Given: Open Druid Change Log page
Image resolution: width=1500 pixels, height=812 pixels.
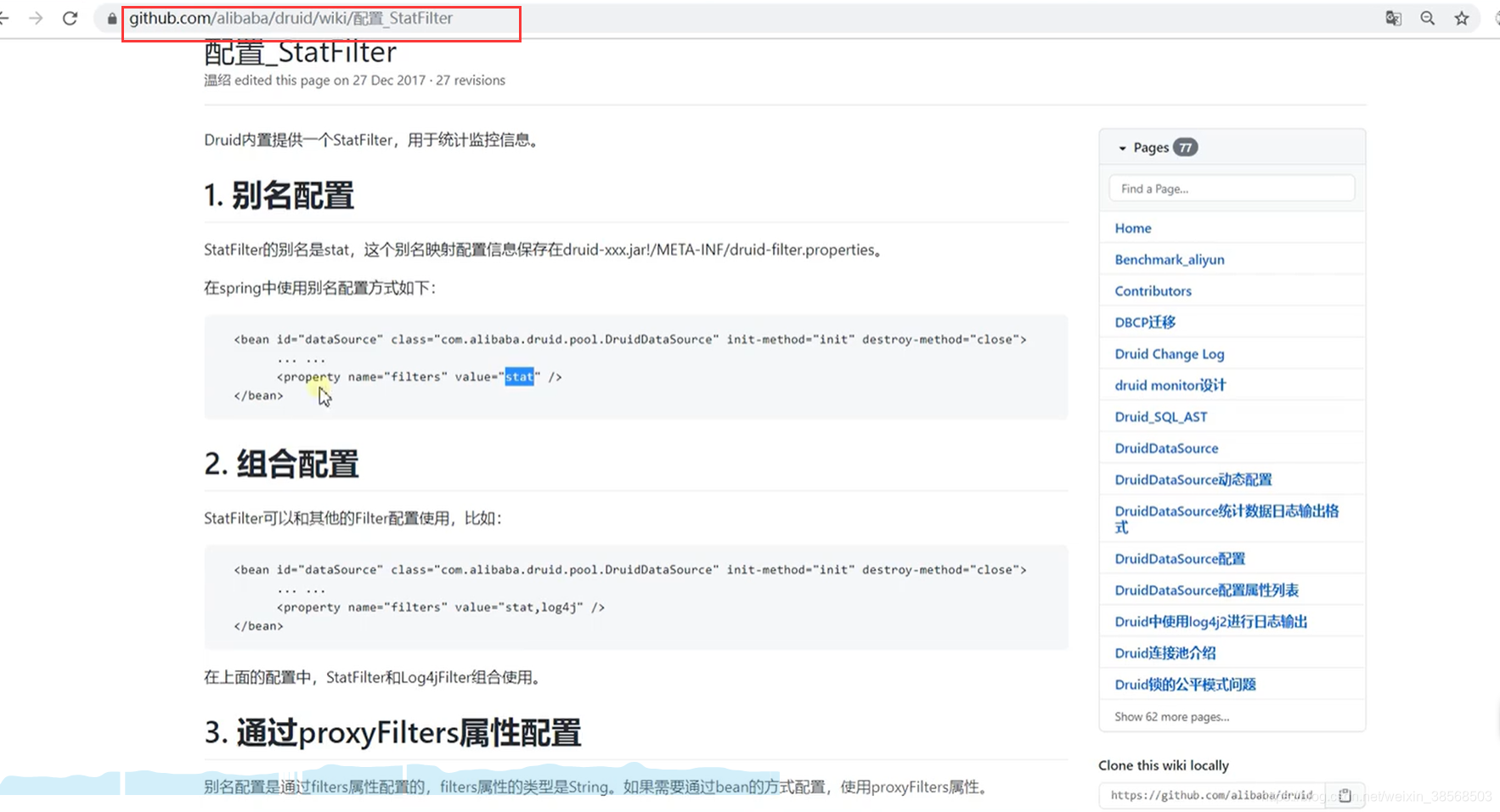Looking at the screenshot, I should pos(1170,353).
